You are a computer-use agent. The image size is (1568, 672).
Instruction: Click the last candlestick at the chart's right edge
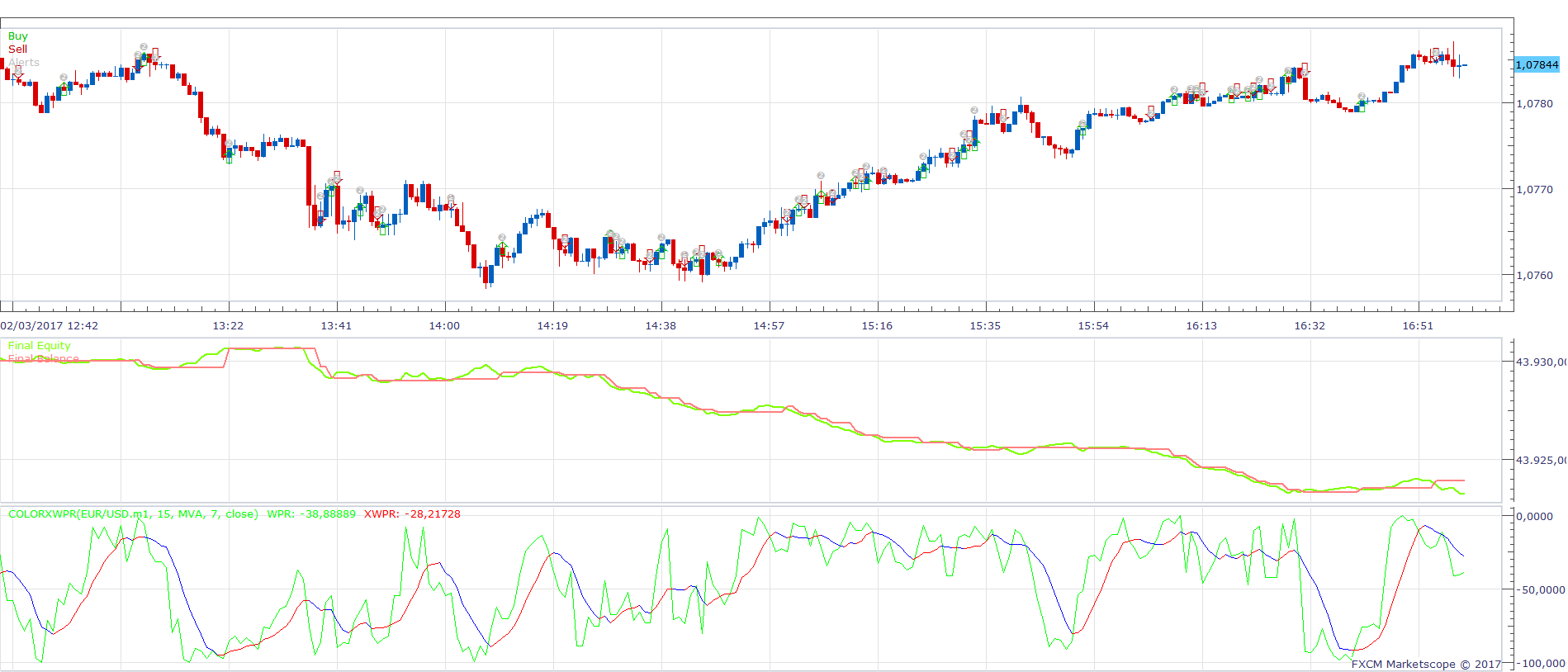[1464, 65]
